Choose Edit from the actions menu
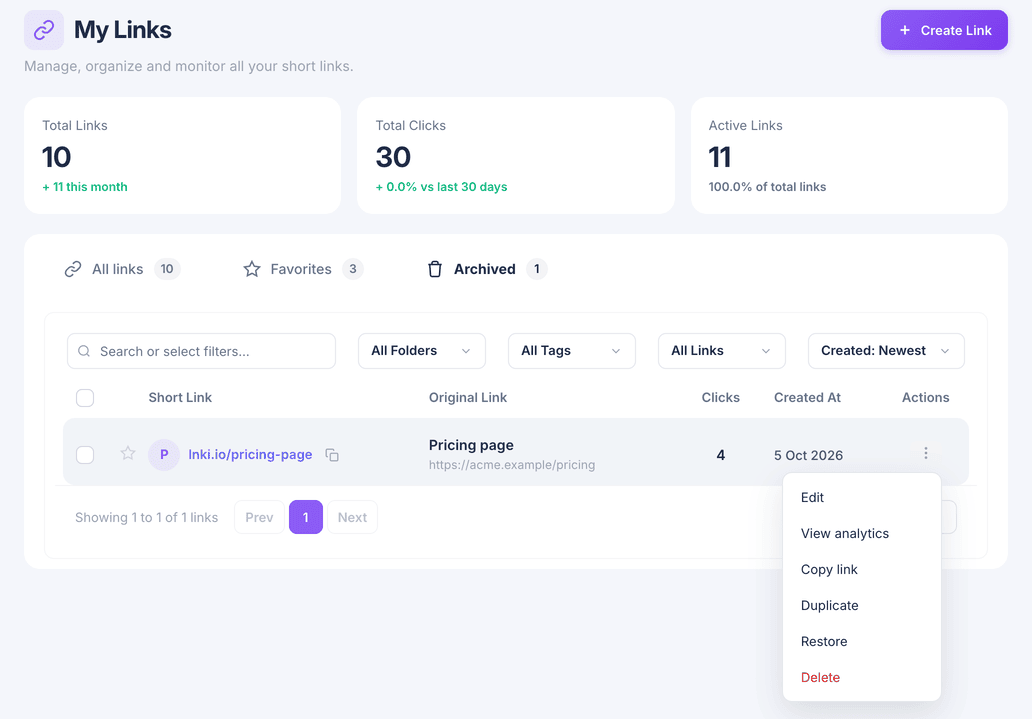This screenshot has height=719, width=1032. tap(862, 497)
